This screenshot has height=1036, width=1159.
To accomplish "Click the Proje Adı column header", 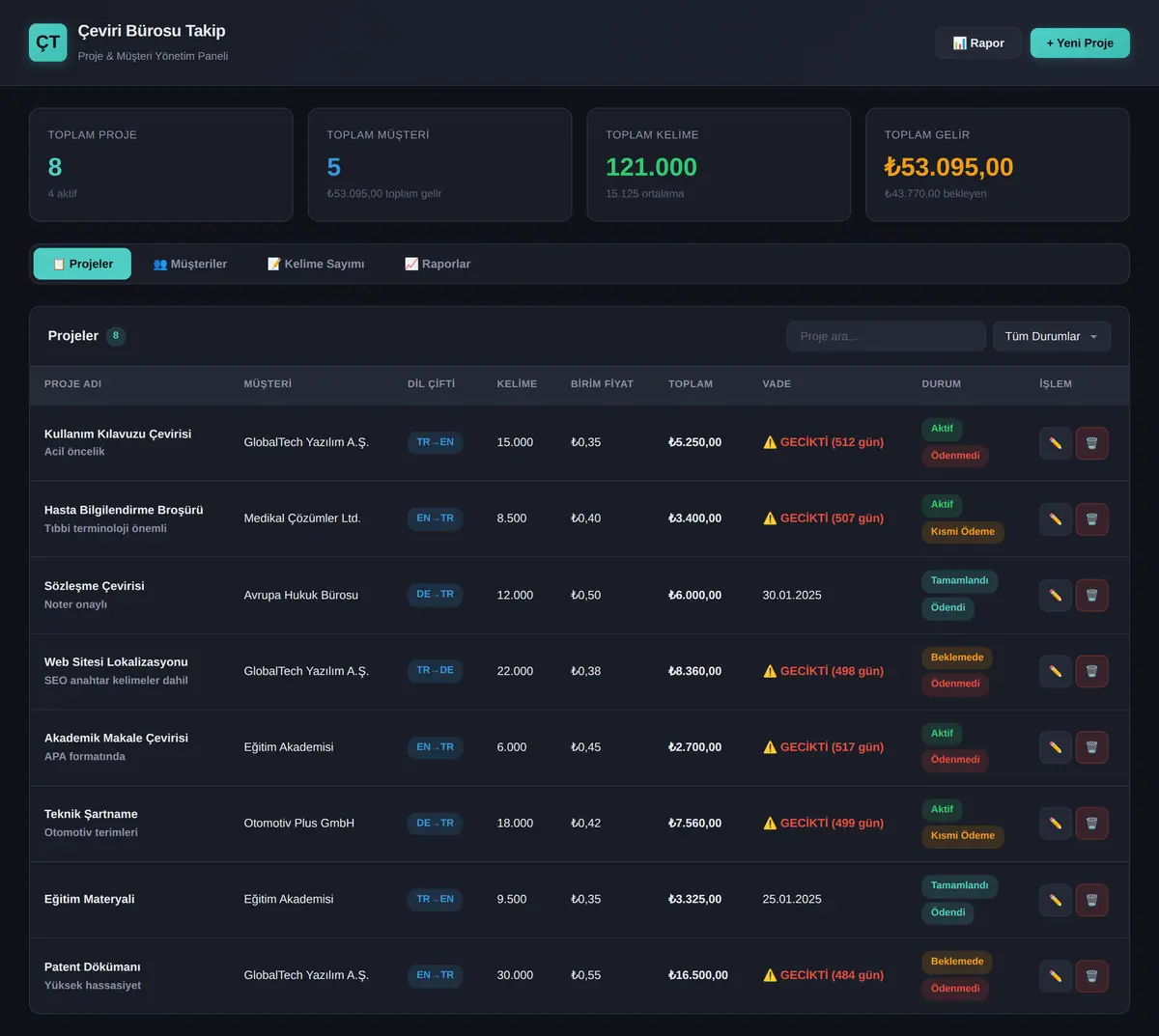I will [72, 384].
